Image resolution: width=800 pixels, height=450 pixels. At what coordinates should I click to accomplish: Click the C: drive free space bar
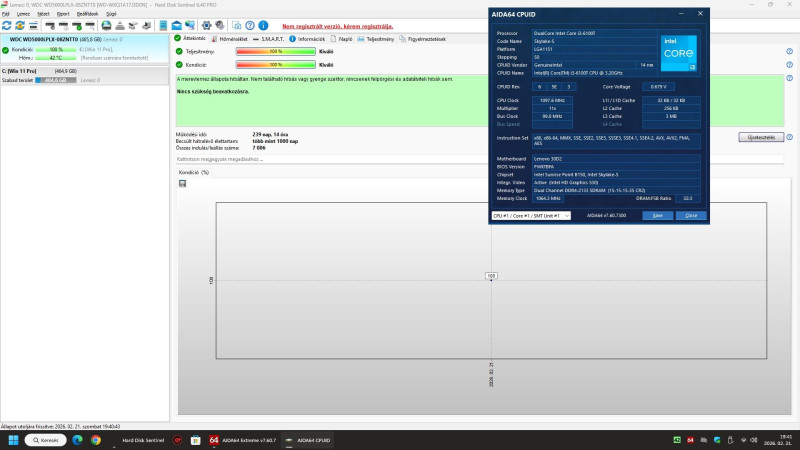56,80
